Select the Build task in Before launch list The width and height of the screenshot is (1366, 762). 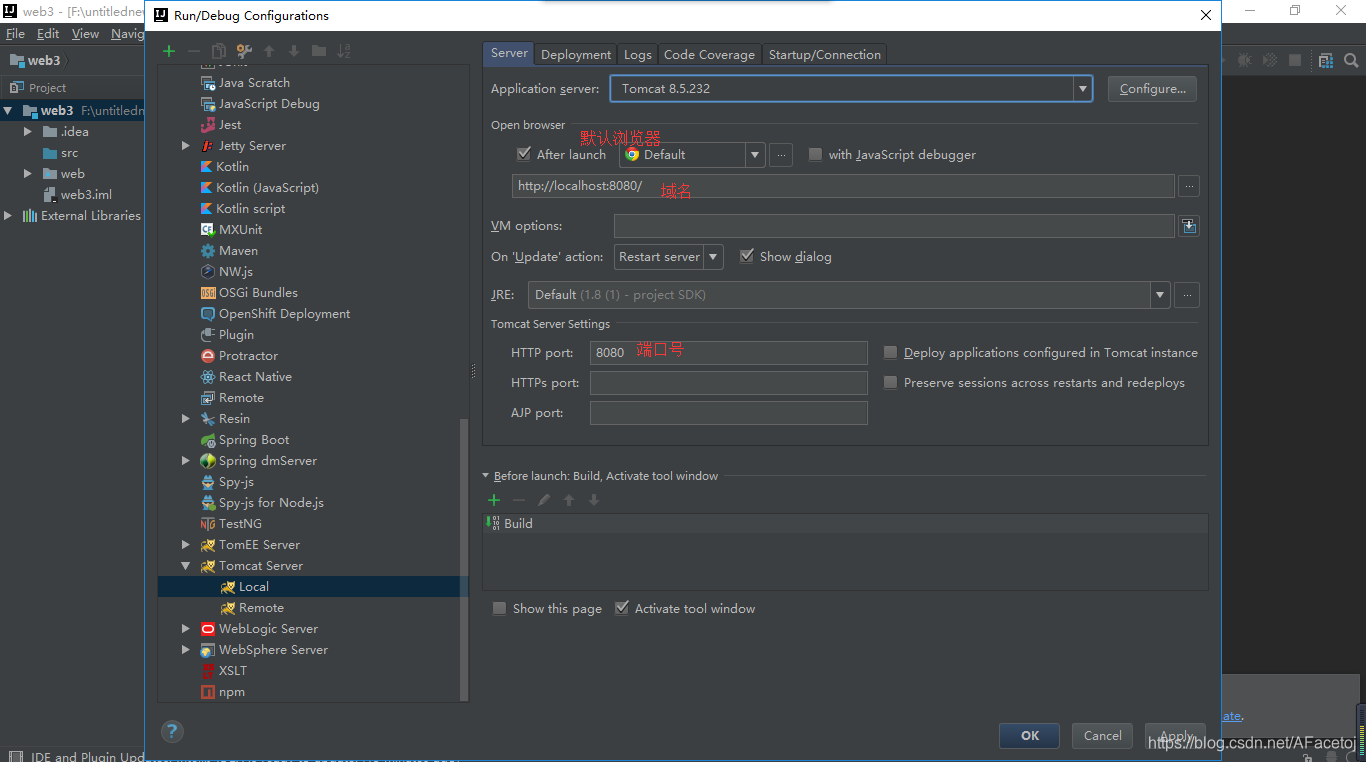[x=845, y=523]
